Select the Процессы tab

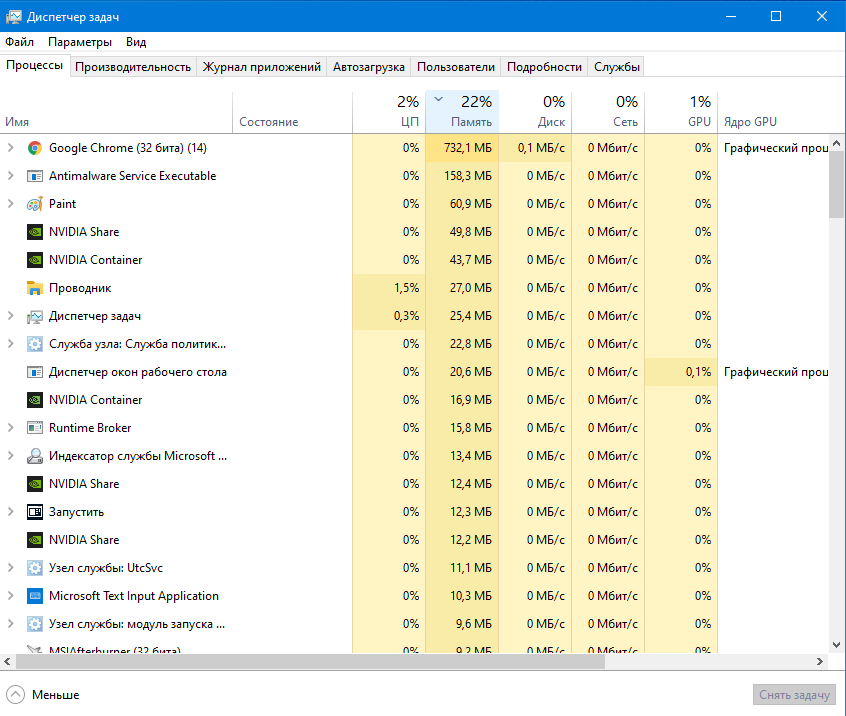point(35,65)
